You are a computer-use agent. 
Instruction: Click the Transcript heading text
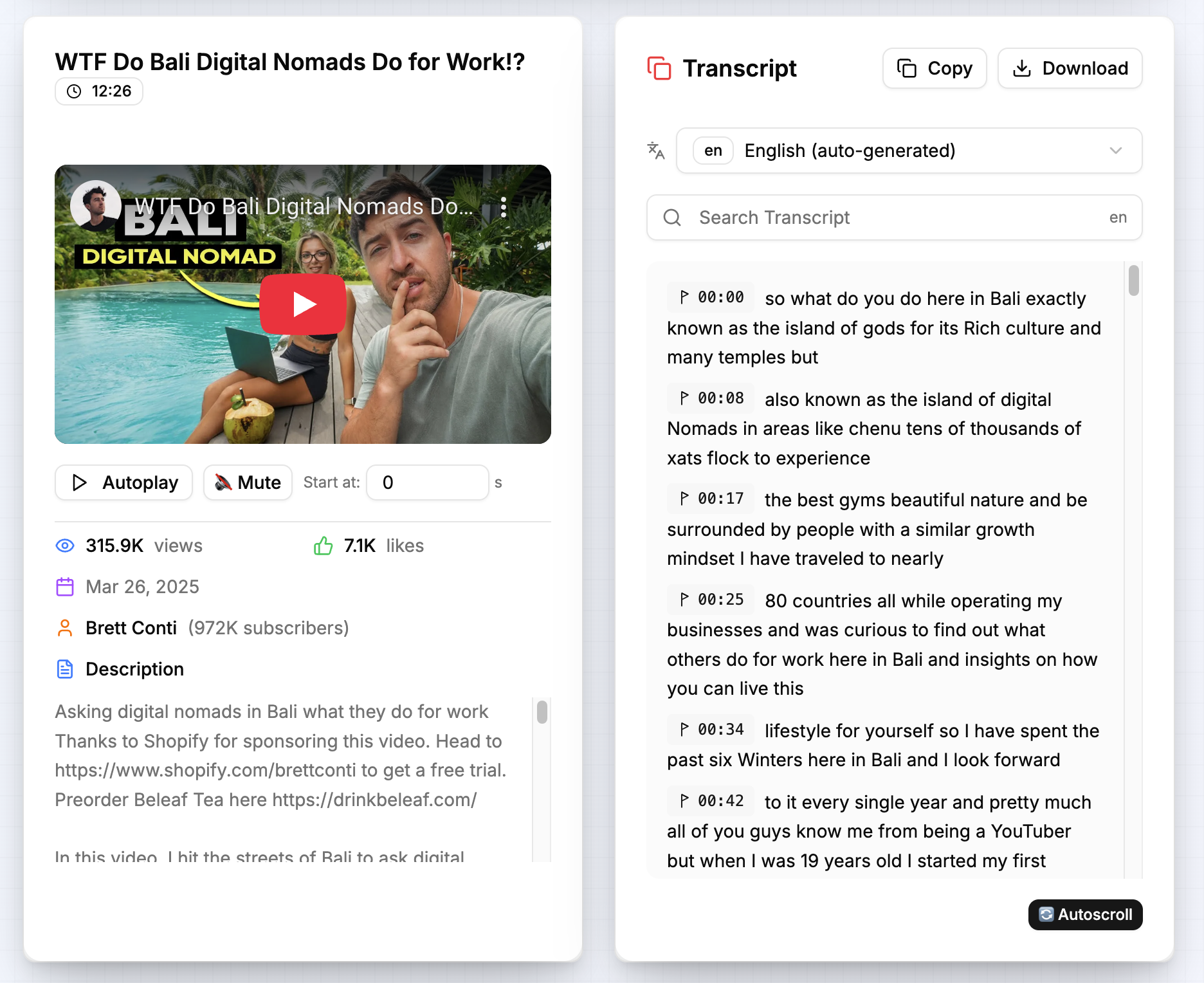click(740, 68)
